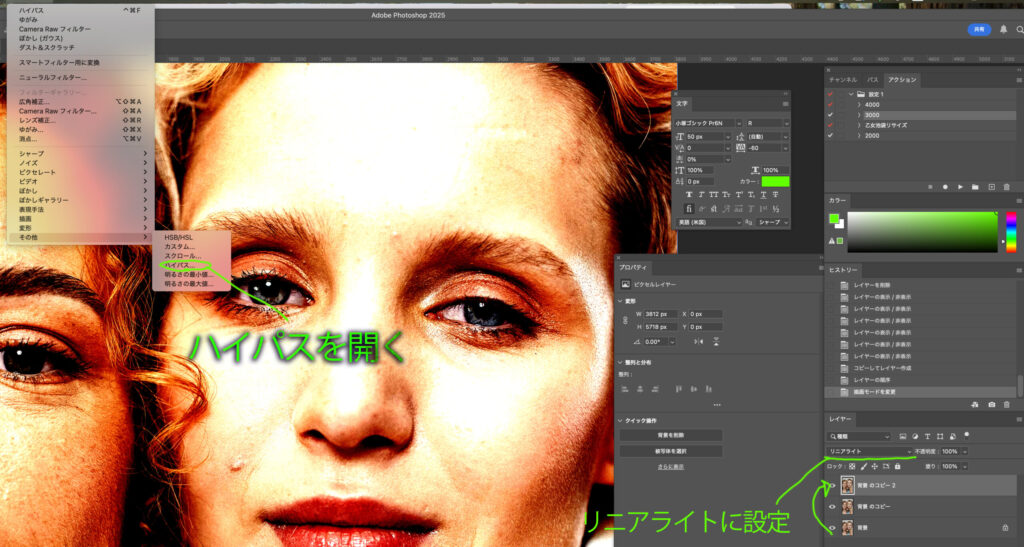Click the さらに表示 link

[671, 467]
